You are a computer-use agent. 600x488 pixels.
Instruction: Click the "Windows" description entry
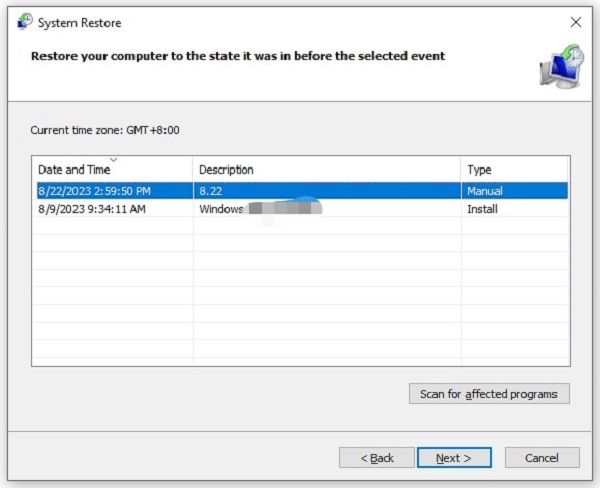coord(222,209)
